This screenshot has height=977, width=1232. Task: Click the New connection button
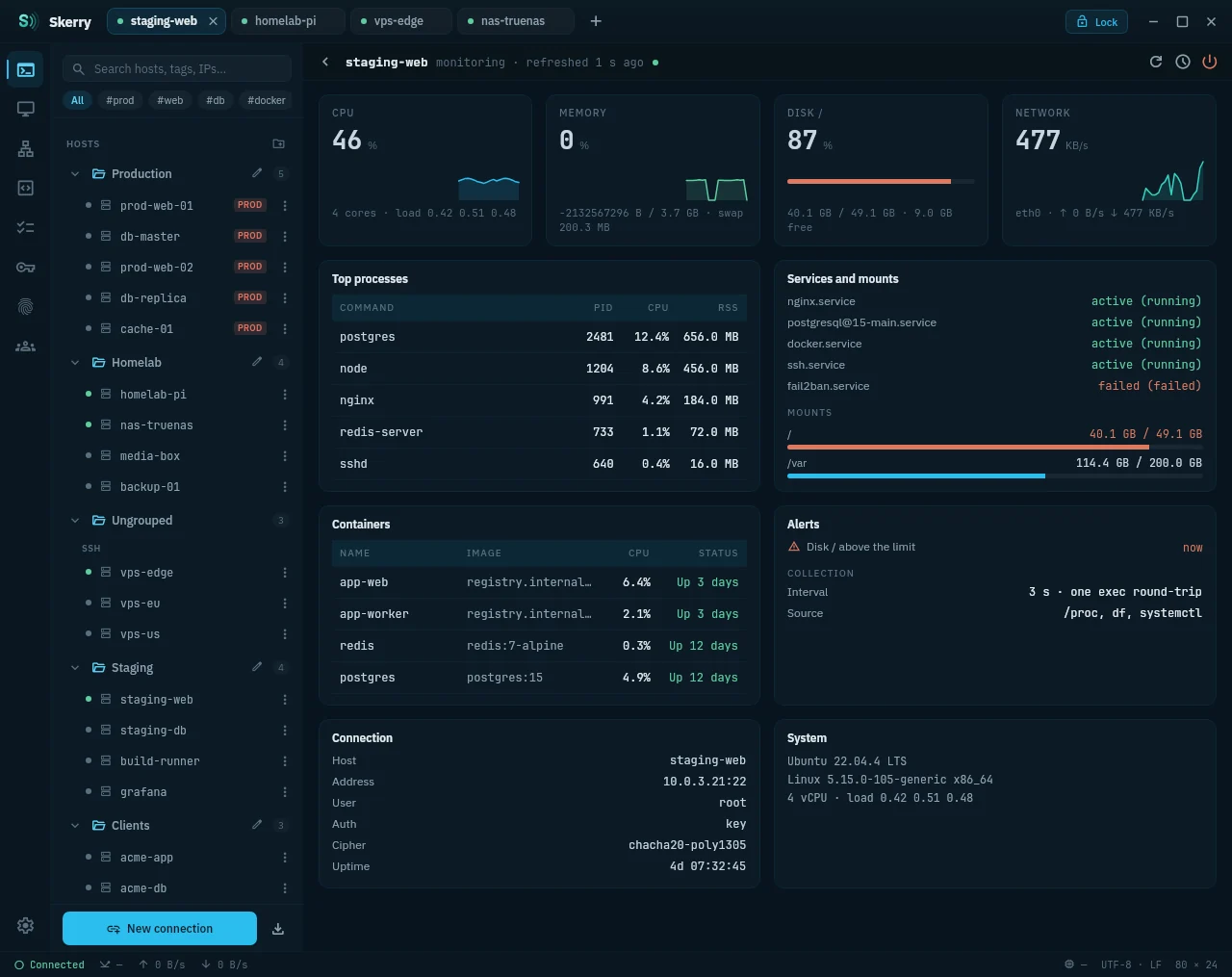(160, 929)
